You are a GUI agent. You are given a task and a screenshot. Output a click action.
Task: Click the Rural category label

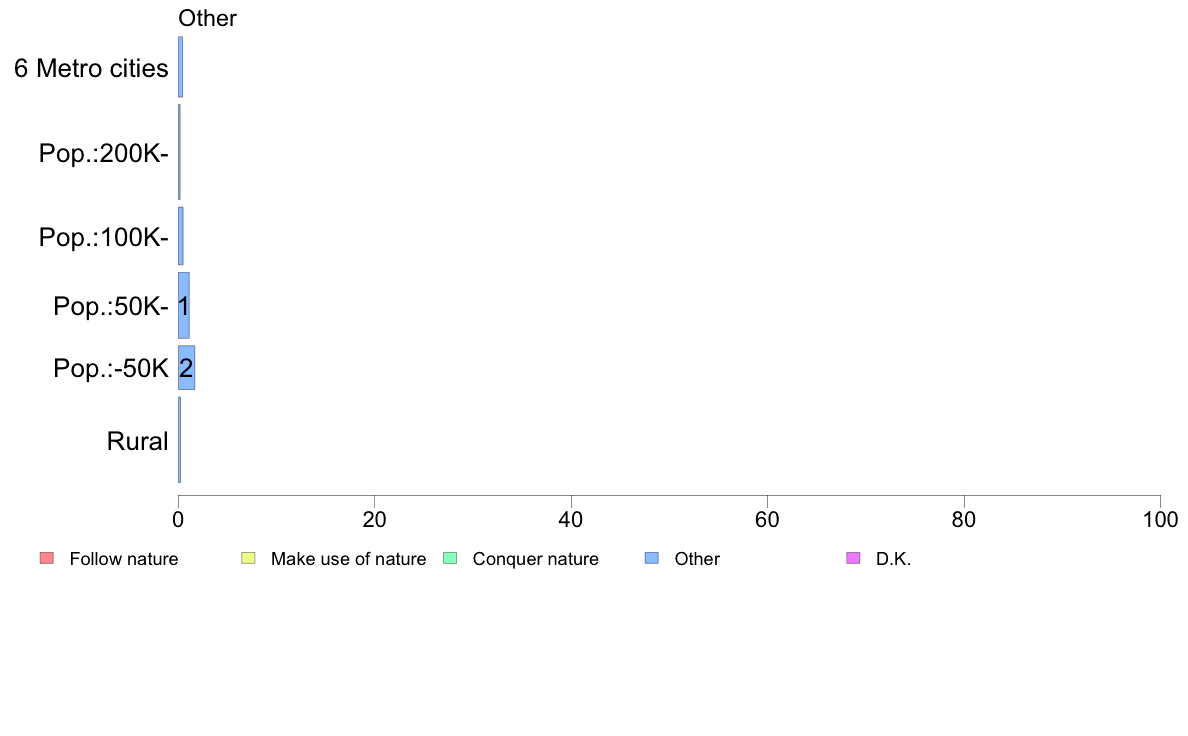tap(137, 441)
